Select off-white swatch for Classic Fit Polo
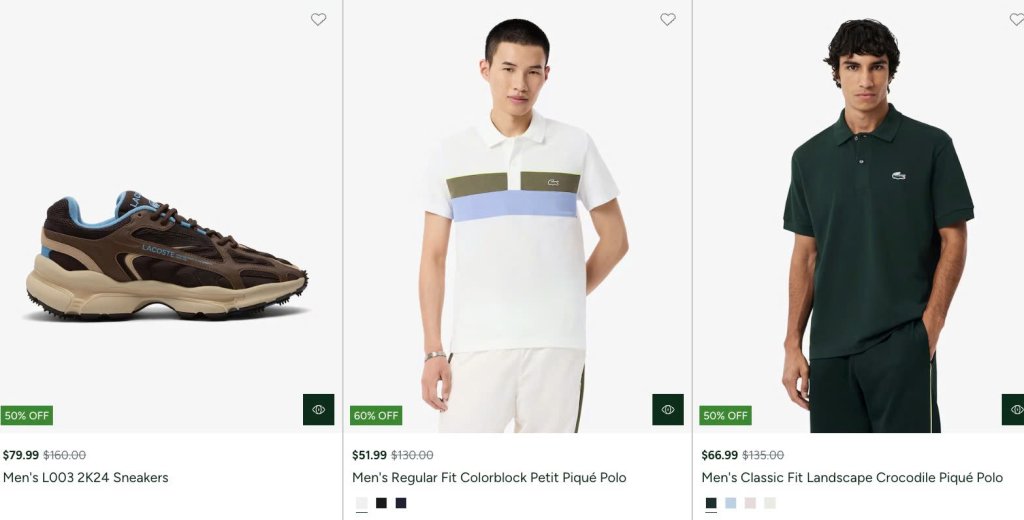The height and width of the screenshot is (520, 1024). pyautogui.click(x=770, y=503)
